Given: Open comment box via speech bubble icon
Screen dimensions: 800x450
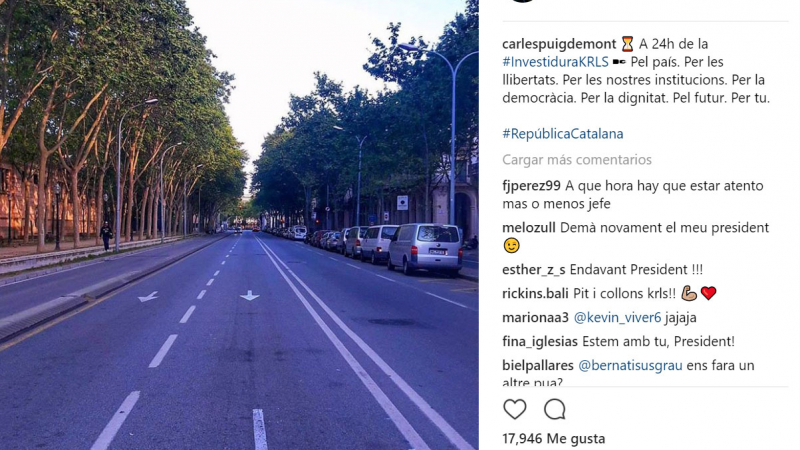Looking at the screenshot, I should click(x=555, y=409).
